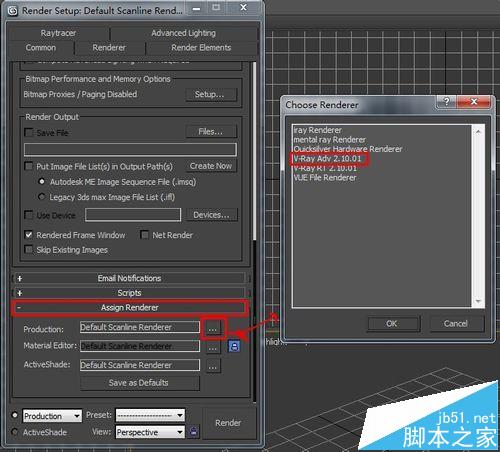This screenshot has width=500, height=452.
Task: Select the ActiveShade render mode radio
Action: (15, 432)
